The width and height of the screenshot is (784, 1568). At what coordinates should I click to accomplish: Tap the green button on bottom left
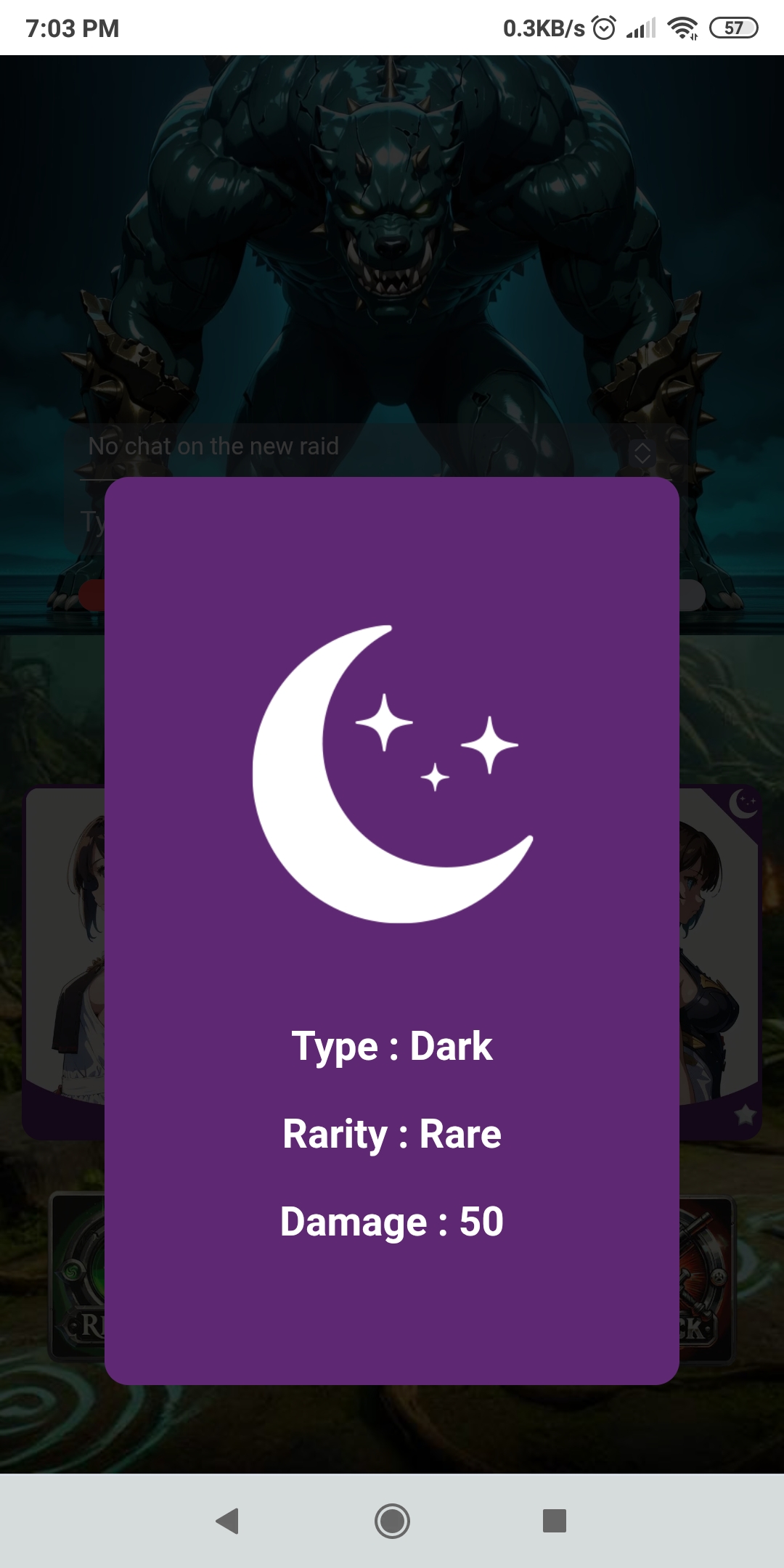(x=78, y=1276)
